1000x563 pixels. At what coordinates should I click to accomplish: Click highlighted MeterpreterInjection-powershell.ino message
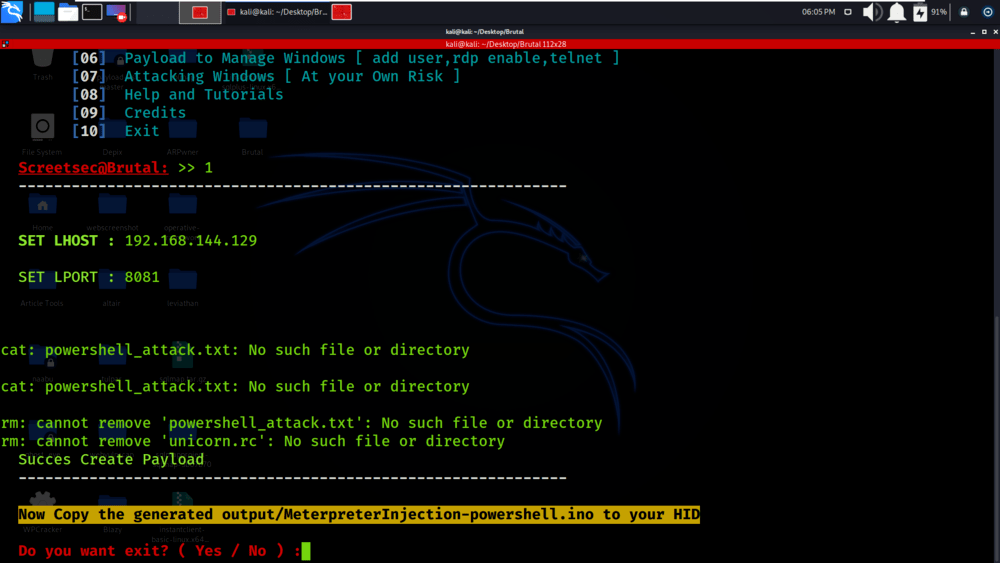coord(358,515)
